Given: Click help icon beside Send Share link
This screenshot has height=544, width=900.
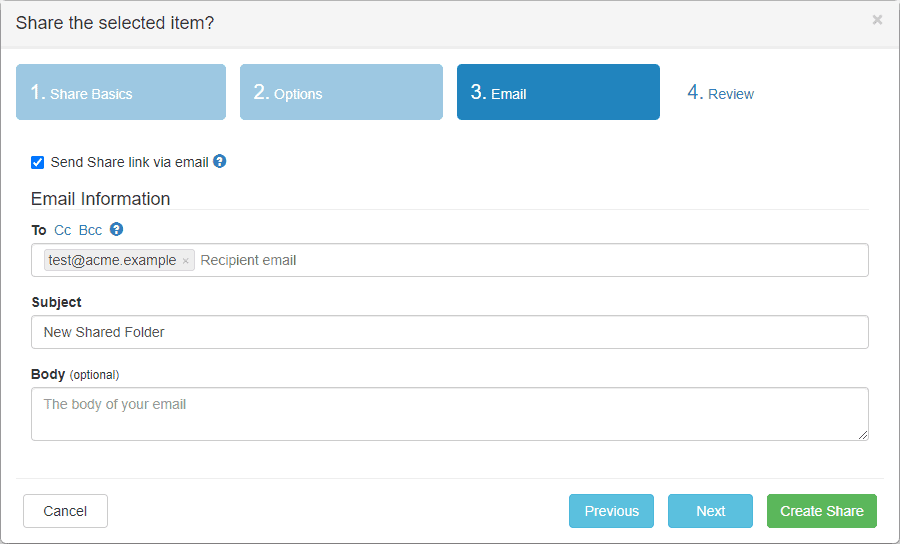Looking at the screenshot, I should (220, 161).
